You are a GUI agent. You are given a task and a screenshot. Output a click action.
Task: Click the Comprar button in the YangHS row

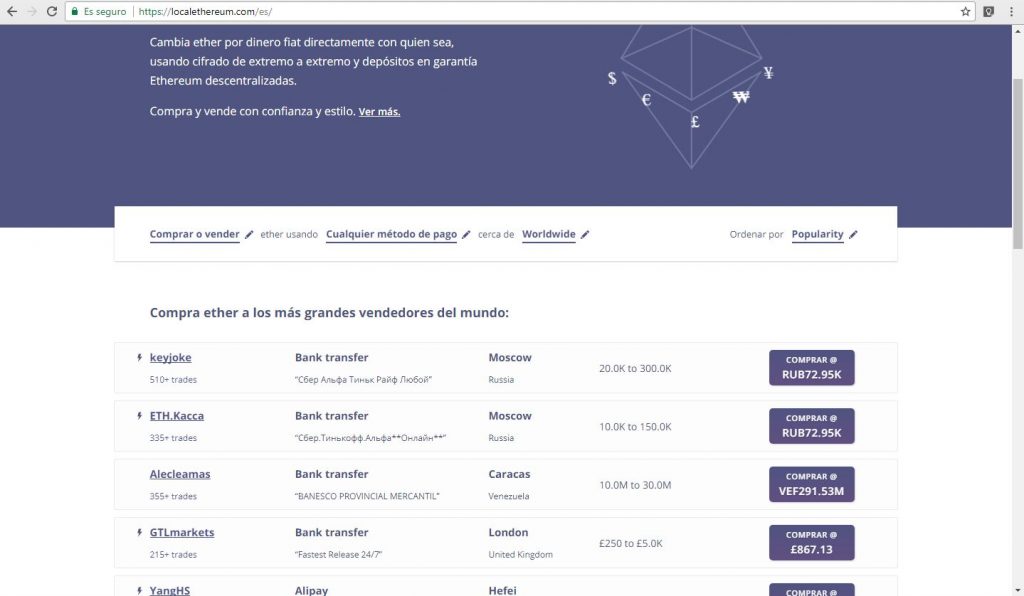click(812, 589)
